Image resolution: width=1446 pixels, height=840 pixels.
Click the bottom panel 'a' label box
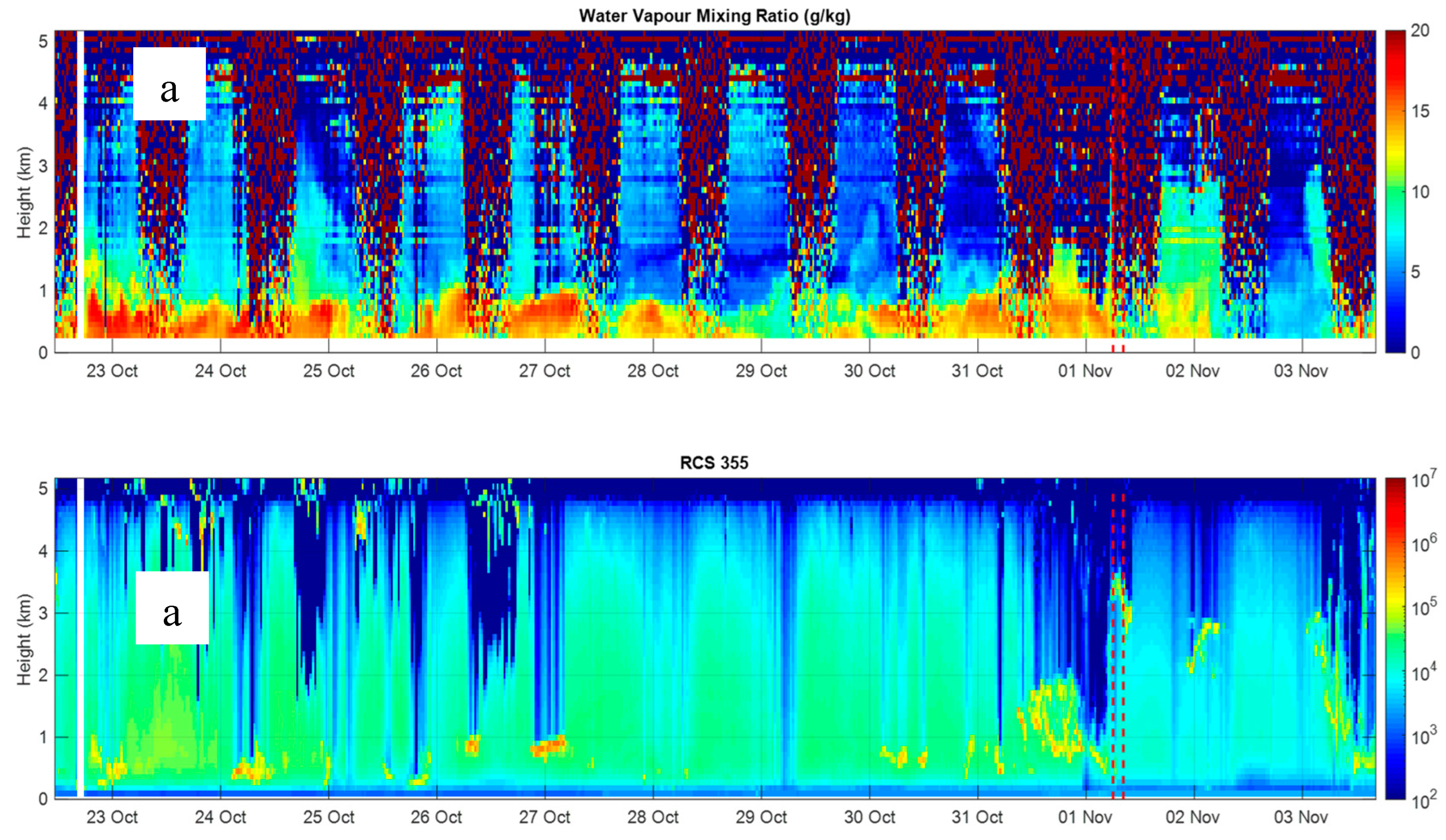pos(172,607)
